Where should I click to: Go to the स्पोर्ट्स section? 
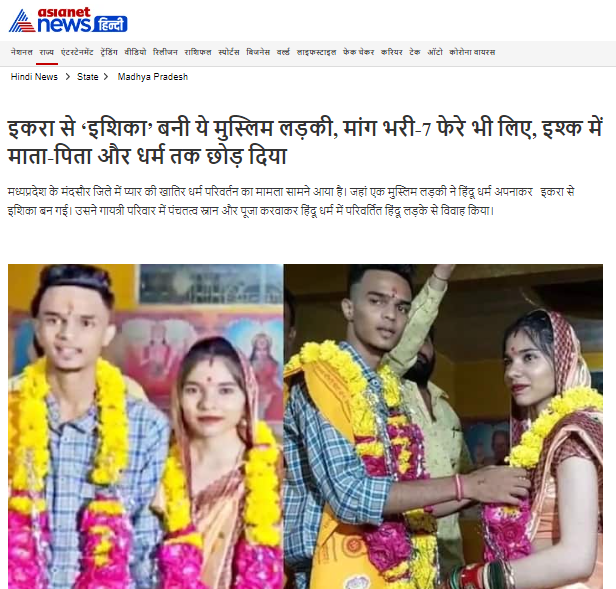click(x=229, y=52)
